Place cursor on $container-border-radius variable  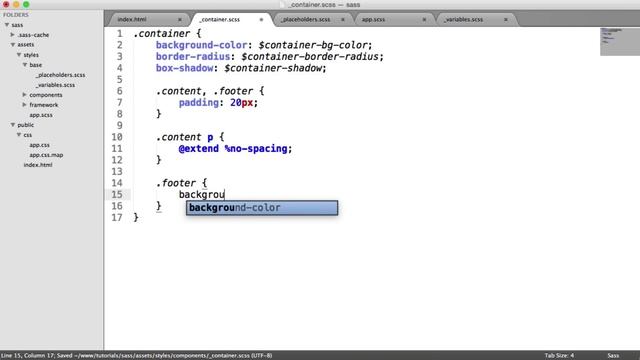click(310, 57)
